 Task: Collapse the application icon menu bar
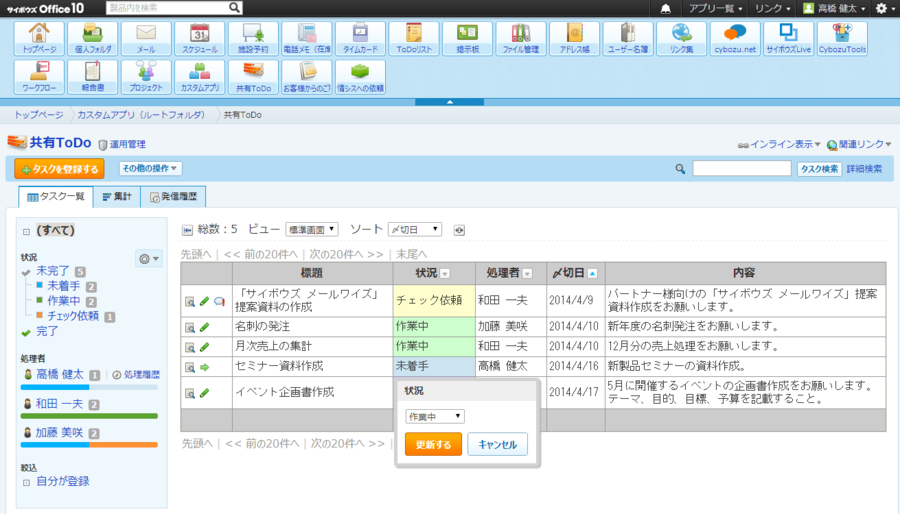click(449, 101)
